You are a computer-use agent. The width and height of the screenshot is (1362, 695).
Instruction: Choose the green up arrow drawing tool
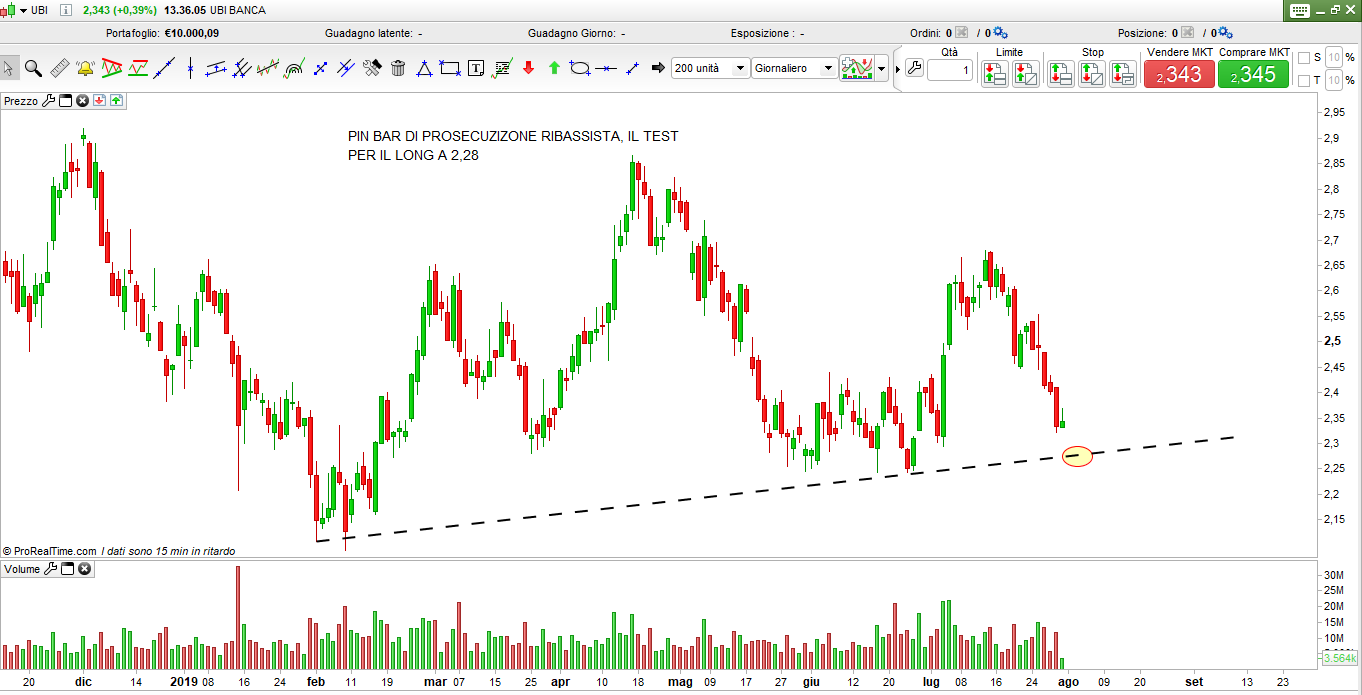pos(554,68)
